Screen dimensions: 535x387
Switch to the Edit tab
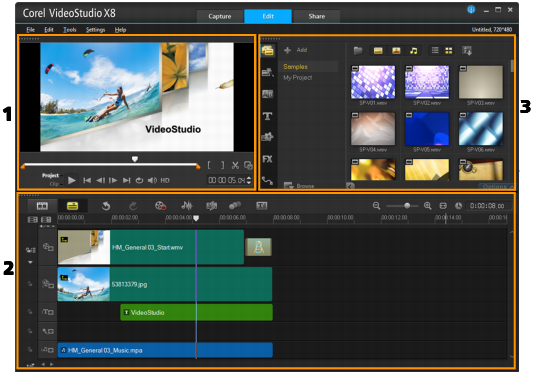268,16
